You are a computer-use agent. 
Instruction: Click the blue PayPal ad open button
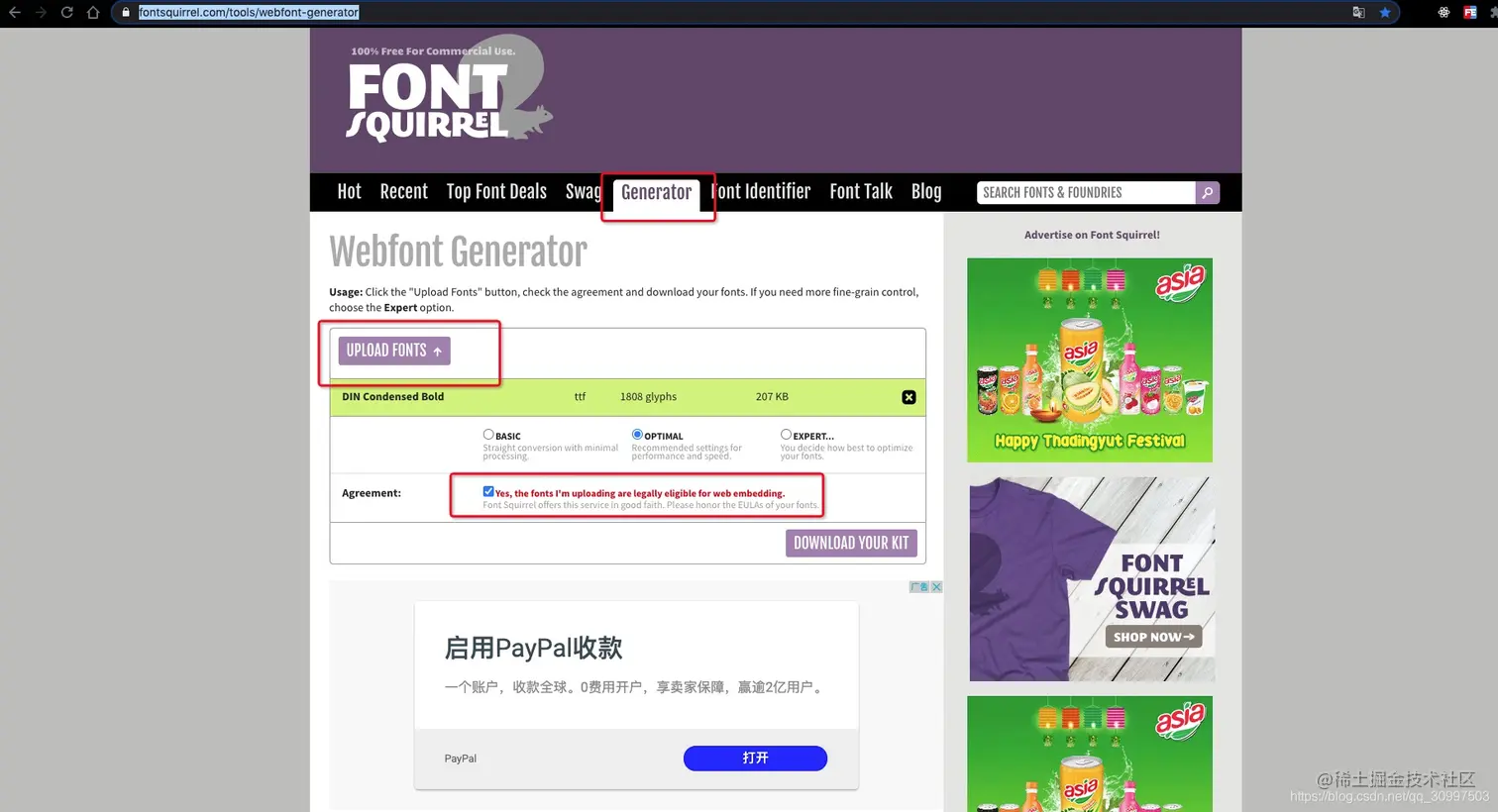coord(755,758)
